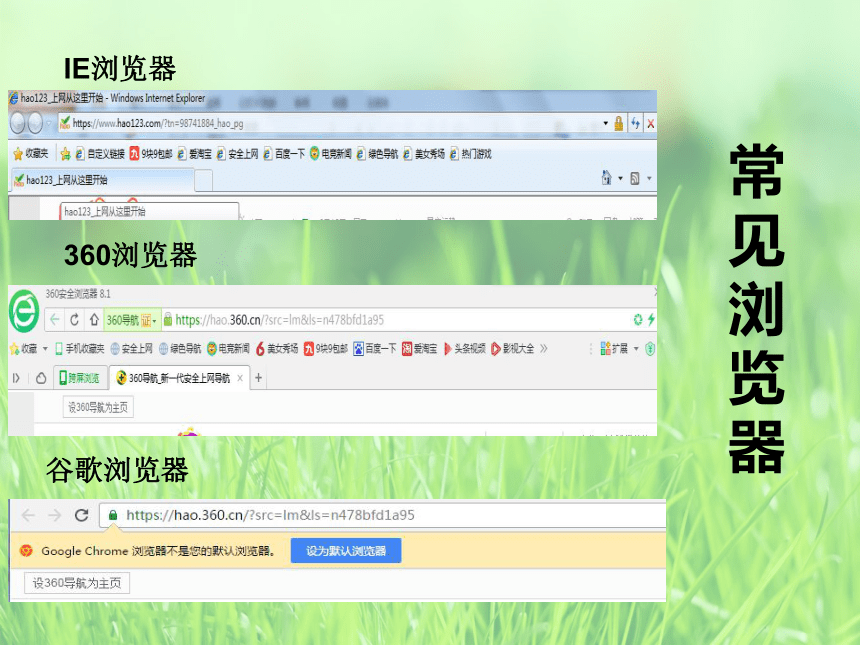The width and height of the screenshot is (860, 645).
Task: Open the 360 电竞新闻 bookmark
Action: point(228,348)
